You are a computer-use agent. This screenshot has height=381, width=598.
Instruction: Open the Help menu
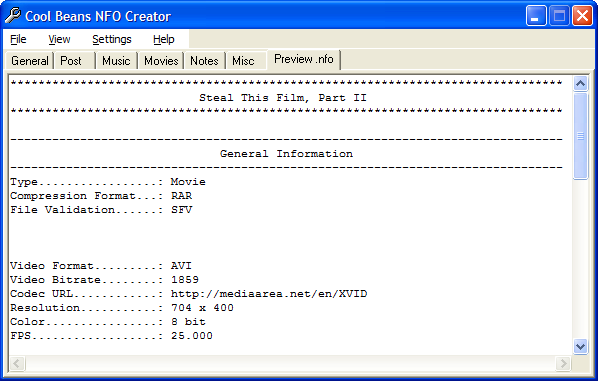click(164, 39)
